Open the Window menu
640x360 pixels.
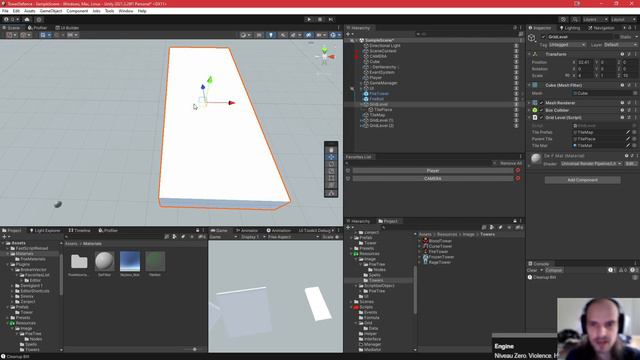click(126, 11)
